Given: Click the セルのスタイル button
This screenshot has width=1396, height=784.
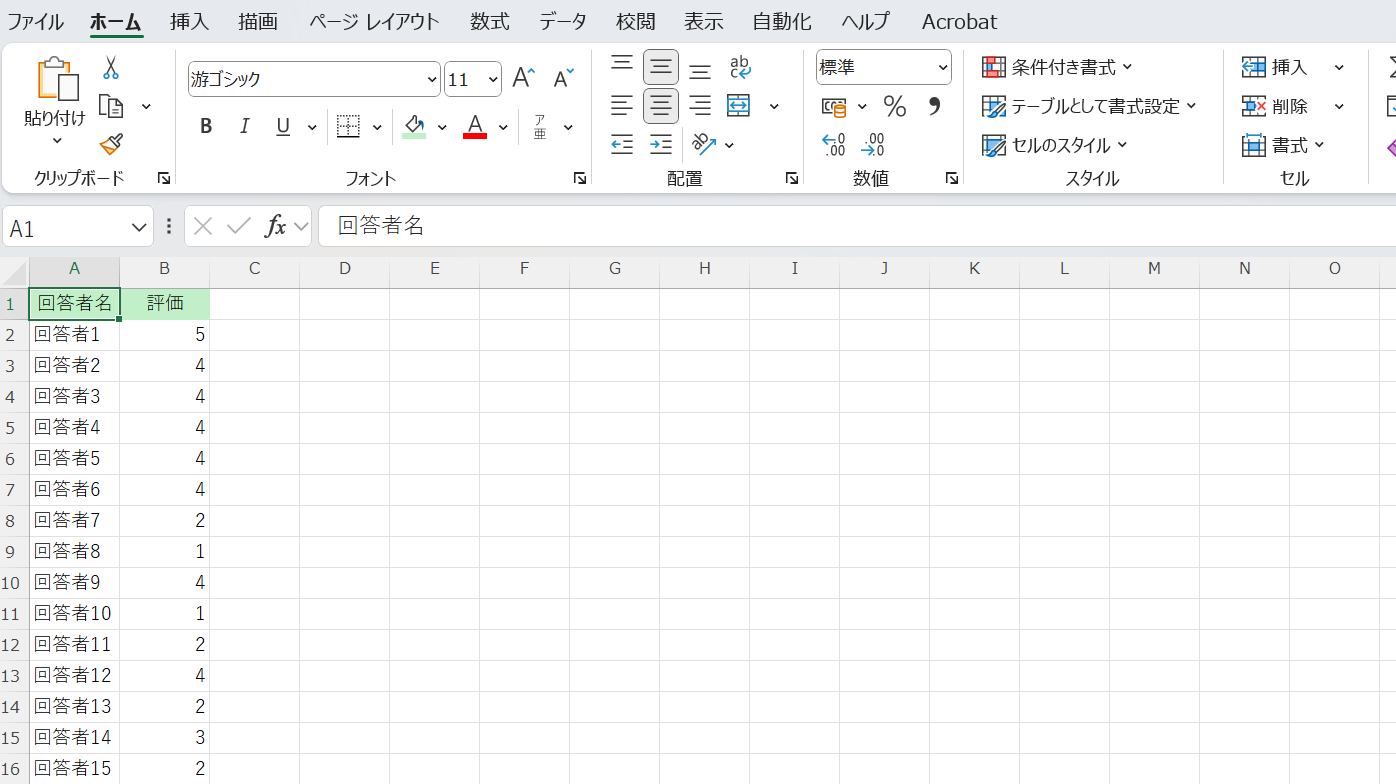Looking at the screenshot, I should pyautogui.click(x=1055, y=145).
